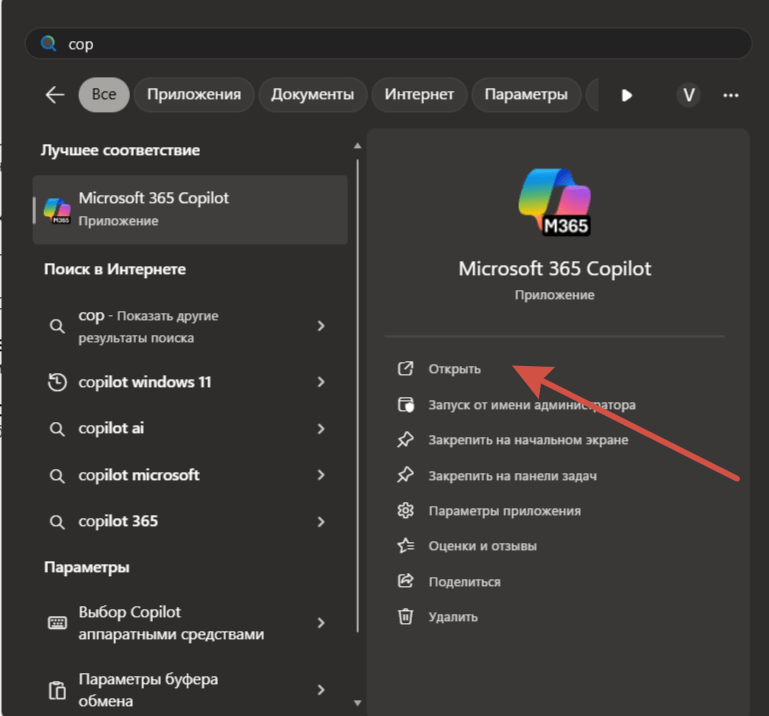
Task: Choose 'Закрепить на начальном экране'
Action: pos(528,440)
